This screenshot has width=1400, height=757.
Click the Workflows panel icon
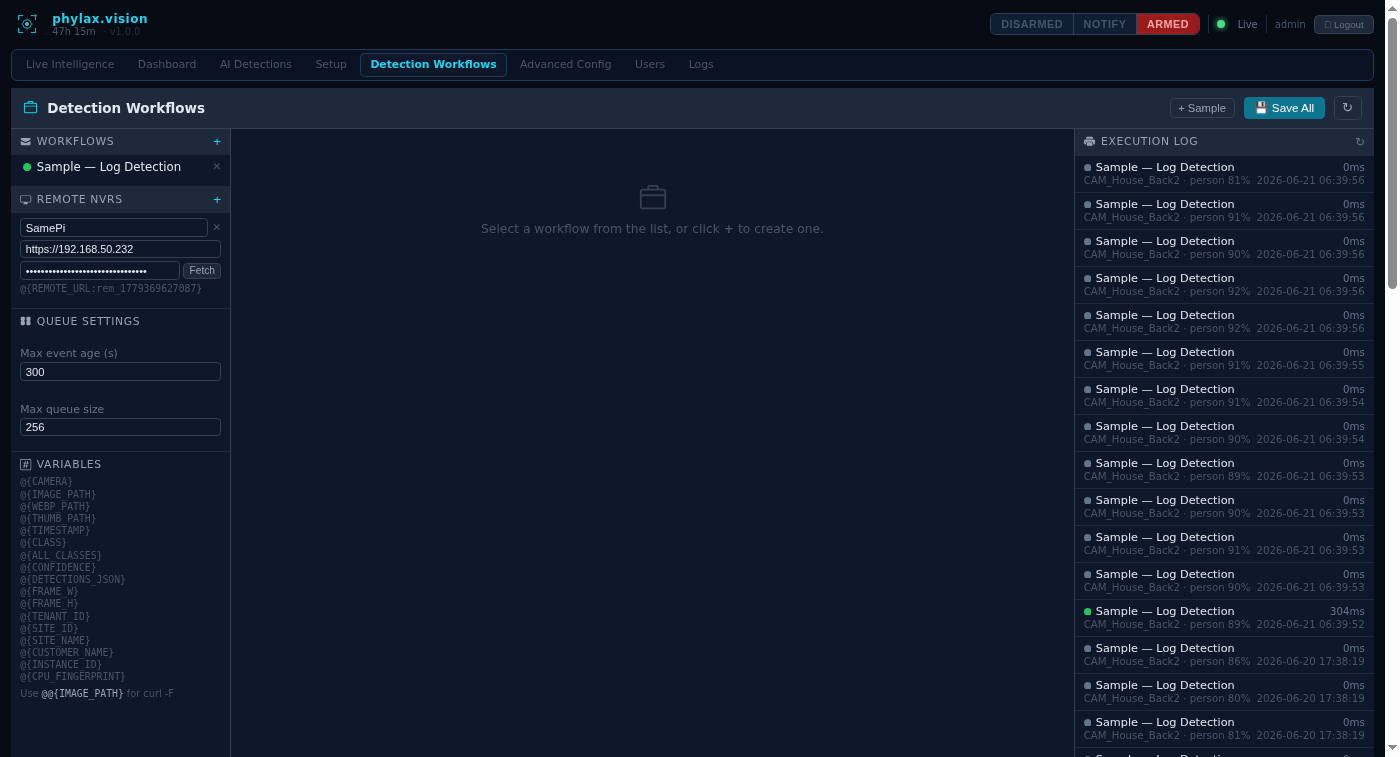[x=25, y=142]
